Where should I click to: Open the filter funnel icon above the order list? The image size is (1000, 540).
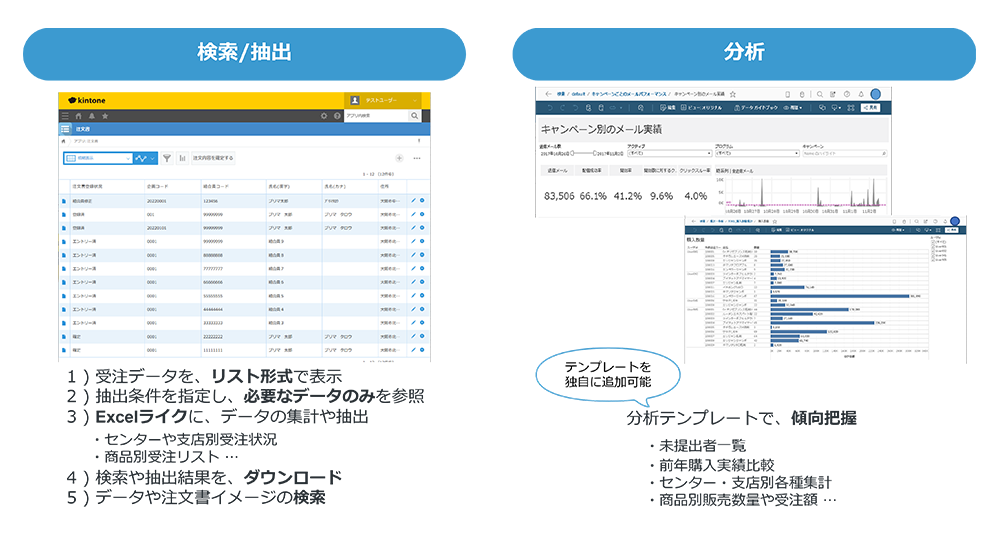coord(168,158)
